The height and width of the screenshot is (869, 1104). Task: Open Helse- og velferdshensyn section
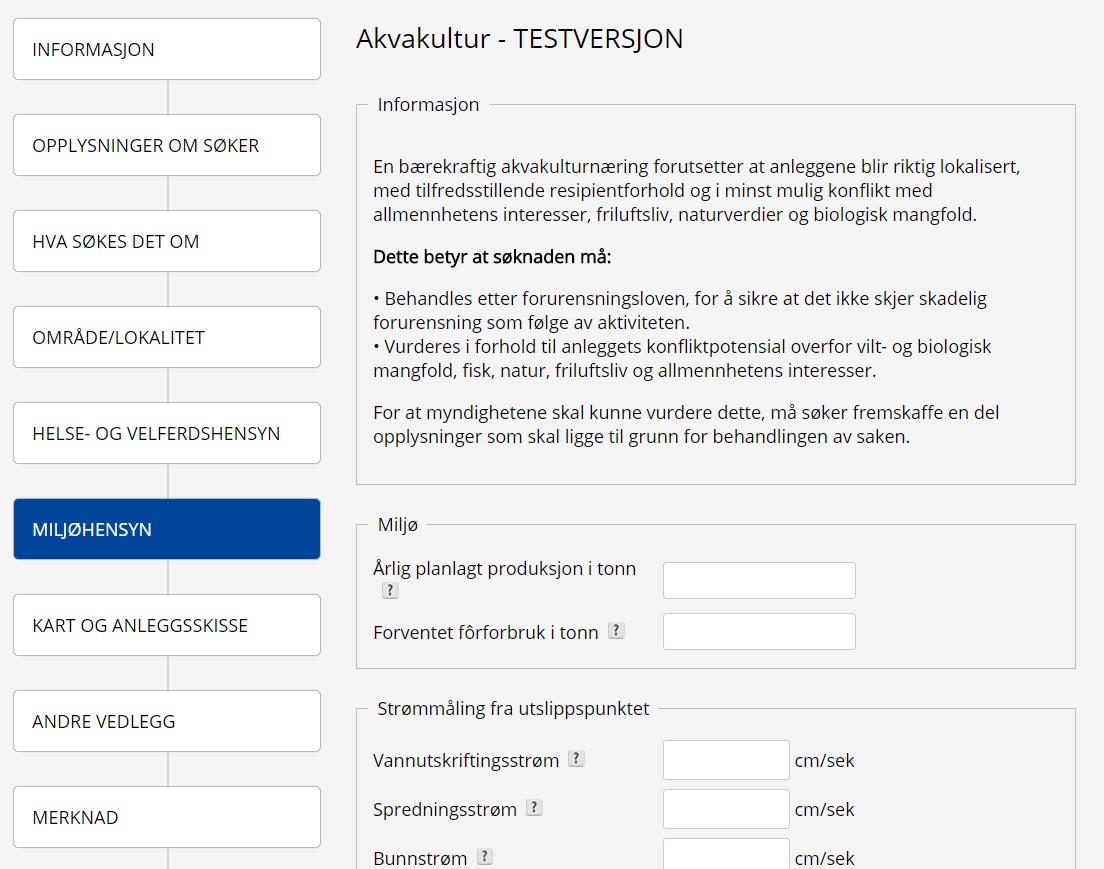pyautogui.click(x=167, y=433)
